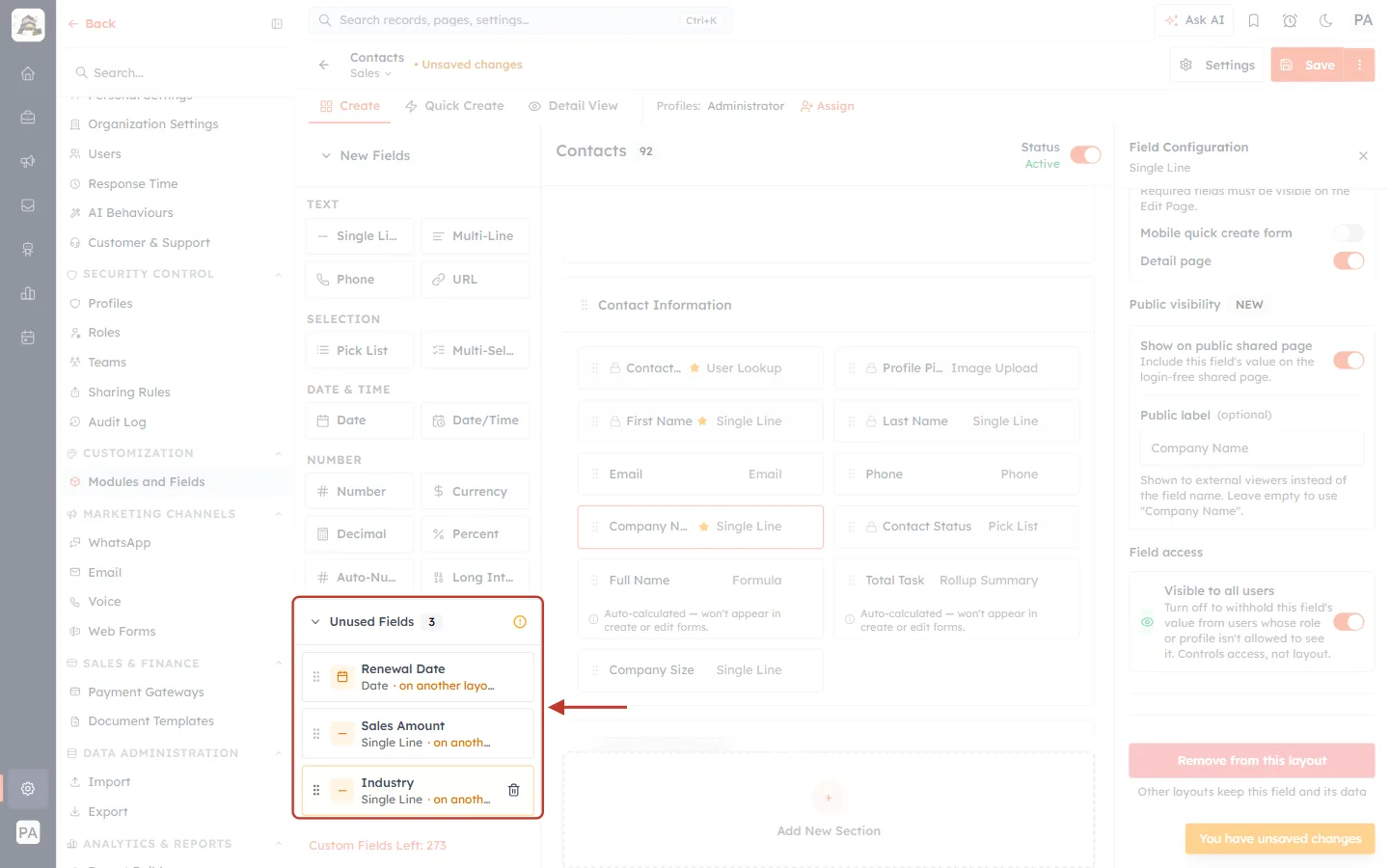Toggle the sidebar collapse icon
This screenshot has height=868, width=1389.
[x=277, y=24]
